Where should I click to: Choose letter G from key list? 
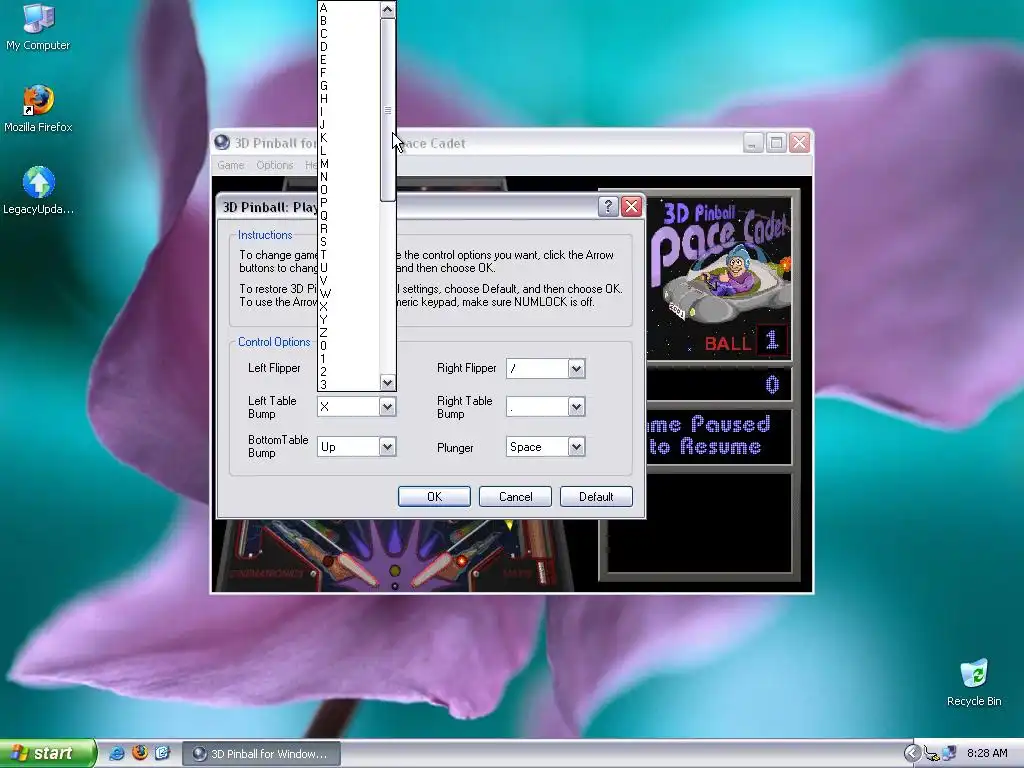[349, 86]
